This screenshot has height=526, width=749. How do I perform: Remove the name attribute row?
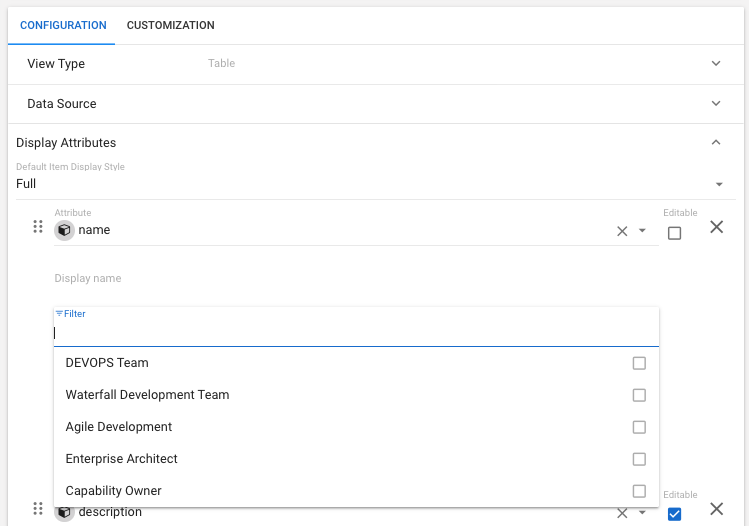click(716, 227)
